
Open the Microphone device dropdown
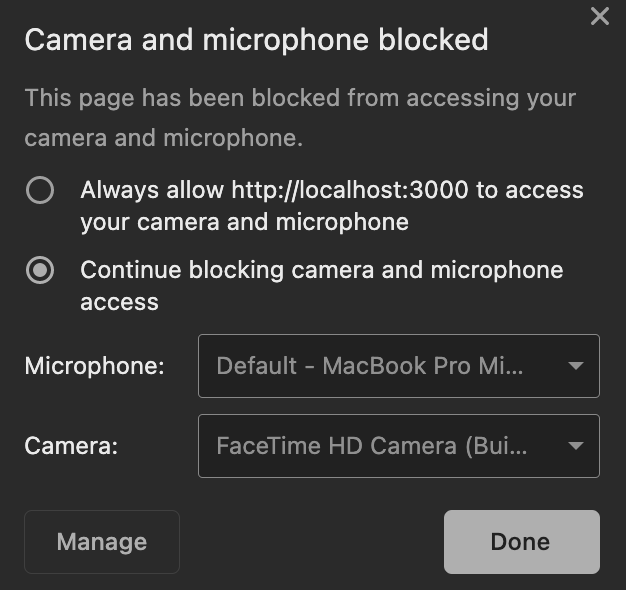(399, 366)
